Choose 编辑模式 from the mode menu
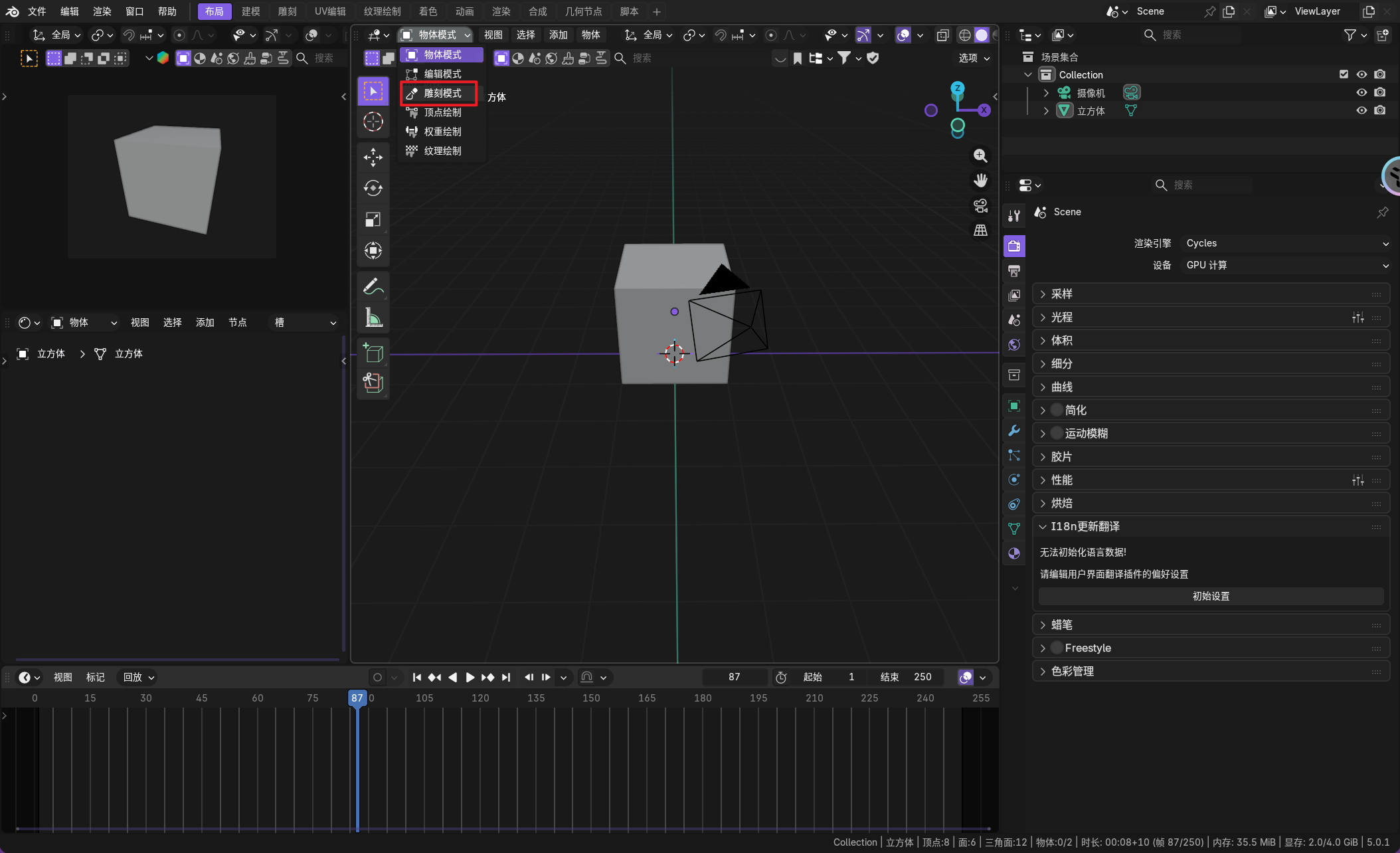The width and height of the screenshot is (1400, 853). pos(442,74)
